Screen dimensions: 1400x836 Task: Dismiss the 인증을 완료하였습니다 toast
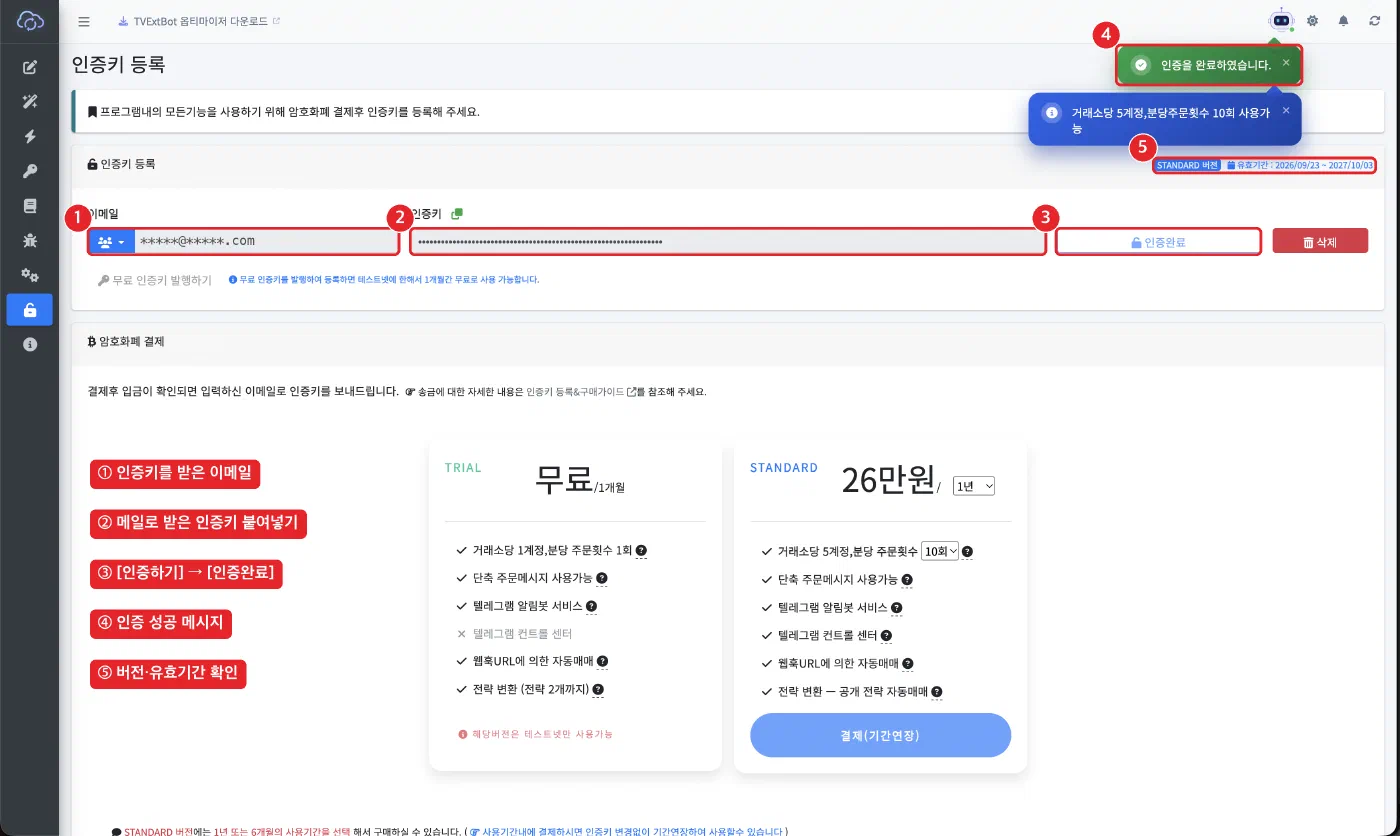click(1286, 62)
